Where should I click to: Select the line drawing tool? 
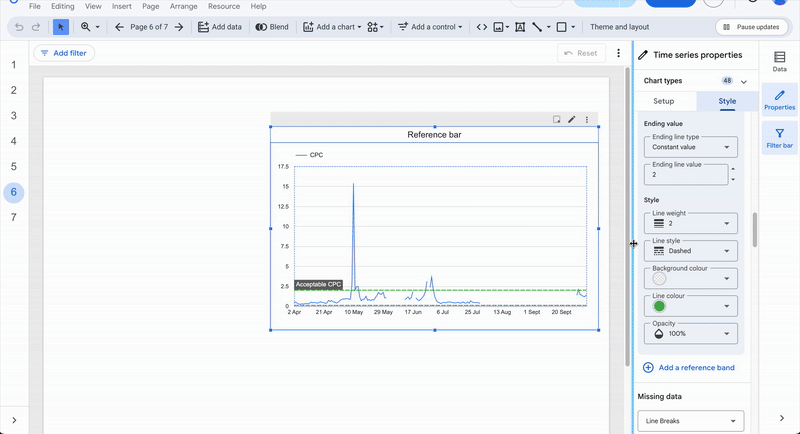click(537, 27)
